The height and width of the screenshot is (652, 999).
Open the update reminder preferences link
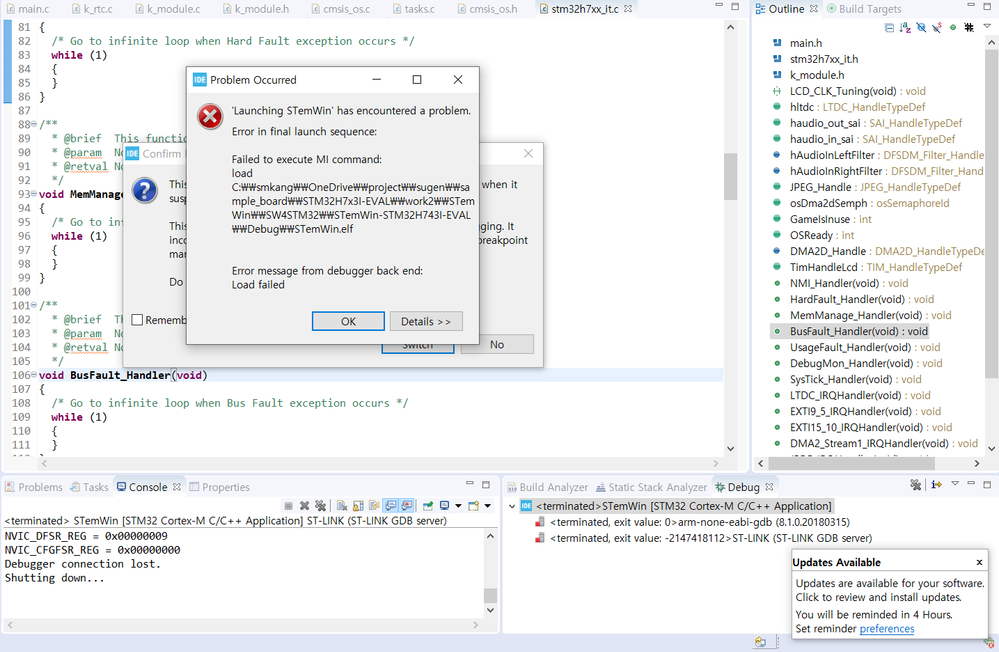pyautogui.click(x=886, y=628)
